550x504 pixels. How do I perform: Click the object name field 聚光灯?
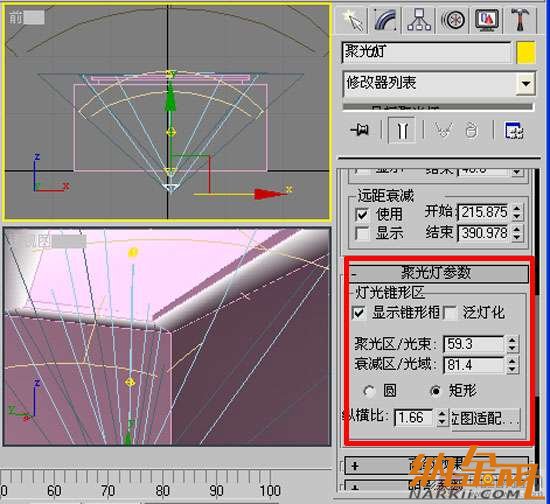426,53
